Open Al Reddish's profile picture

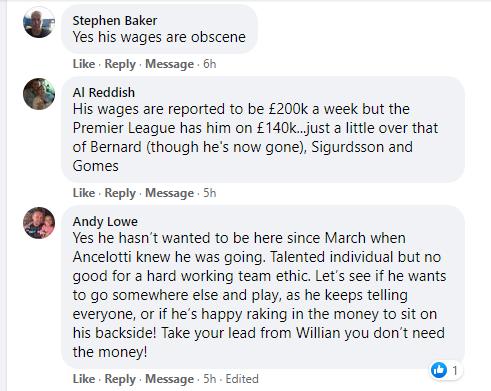pos(39,94)
